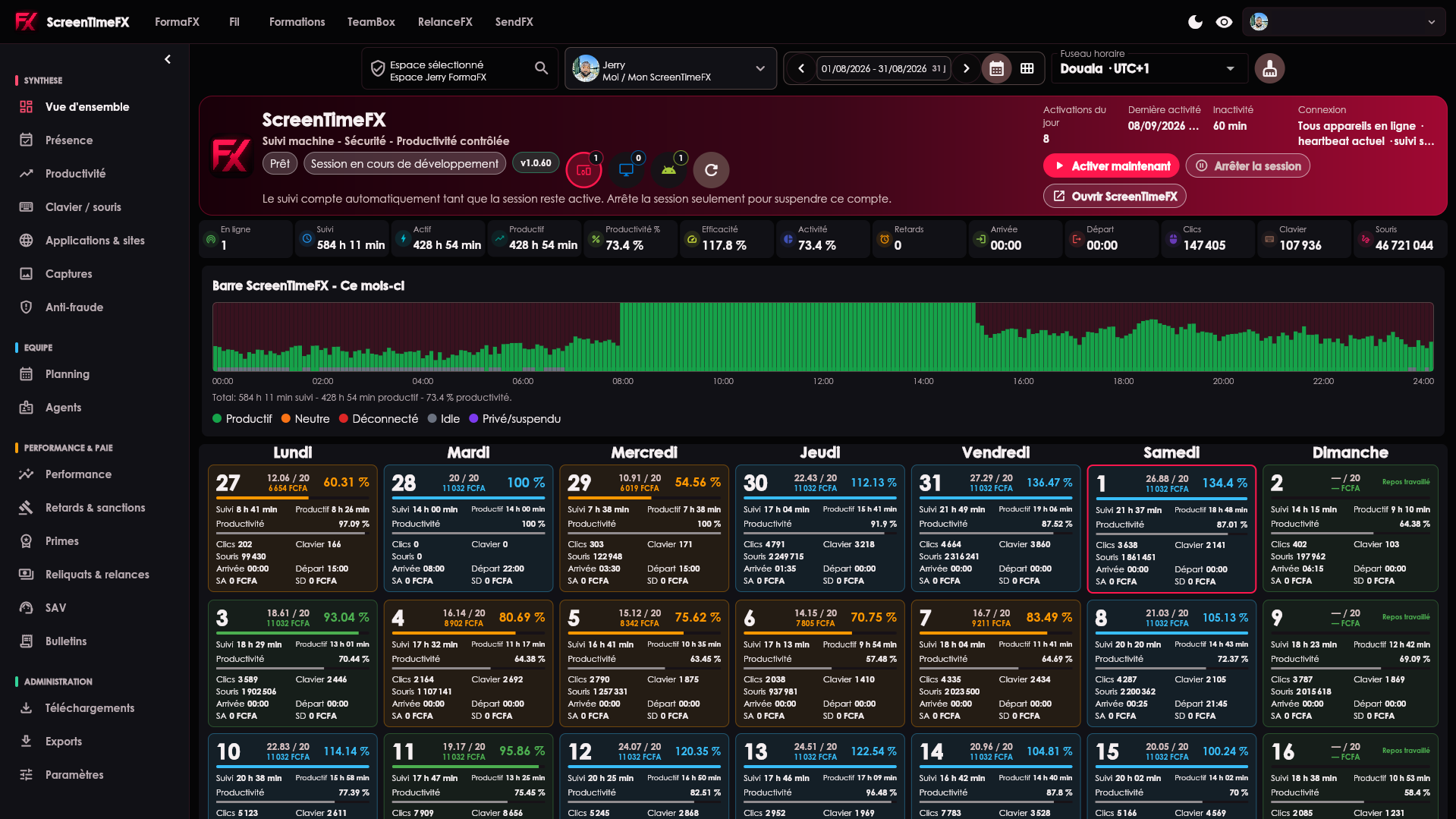Toggle dark mode moon icon
1456x819 pixels.
coord(1195,22)
